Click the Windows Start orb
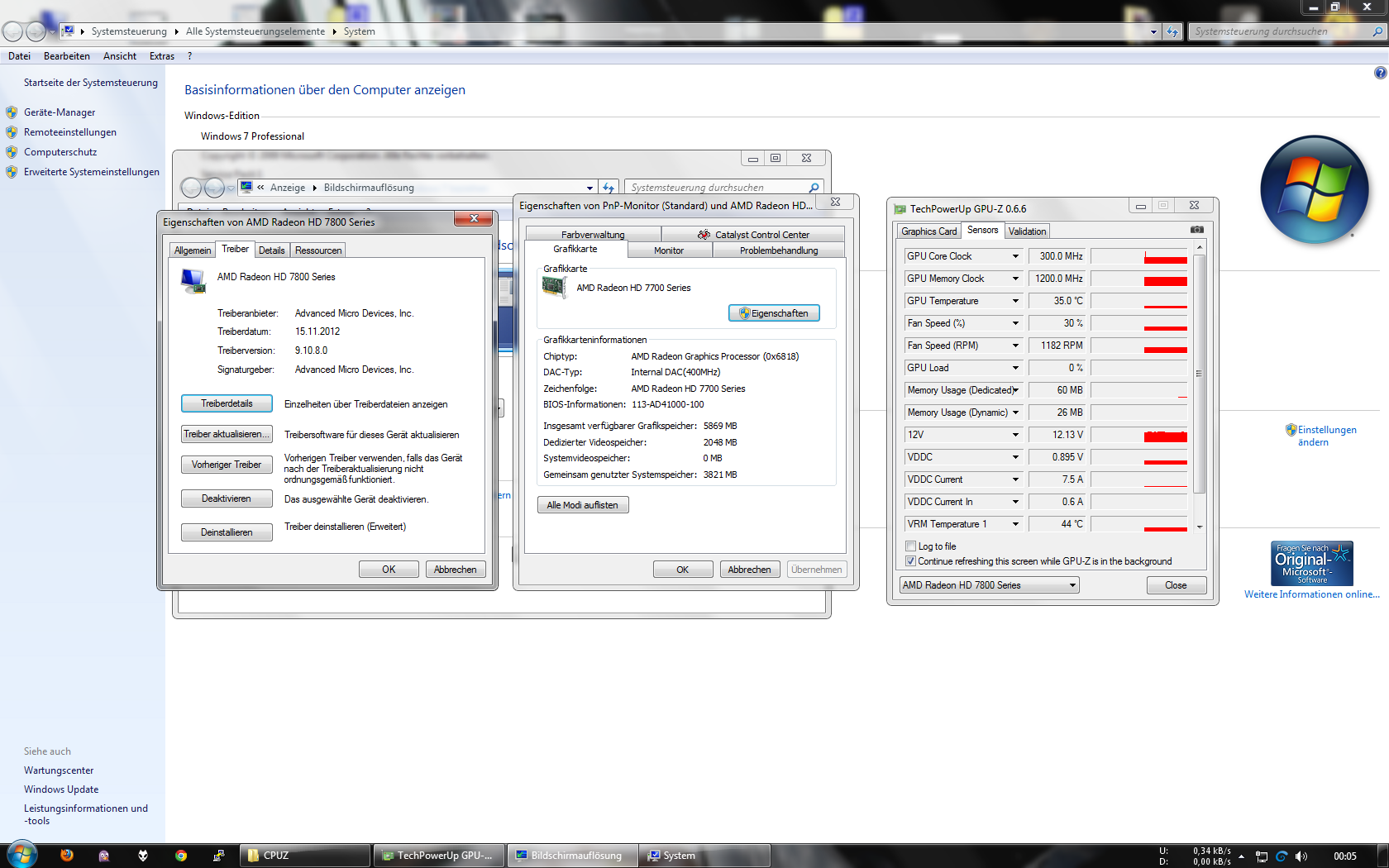The width and height of the screenshot is (1389, 868). [x=22, y=855]
